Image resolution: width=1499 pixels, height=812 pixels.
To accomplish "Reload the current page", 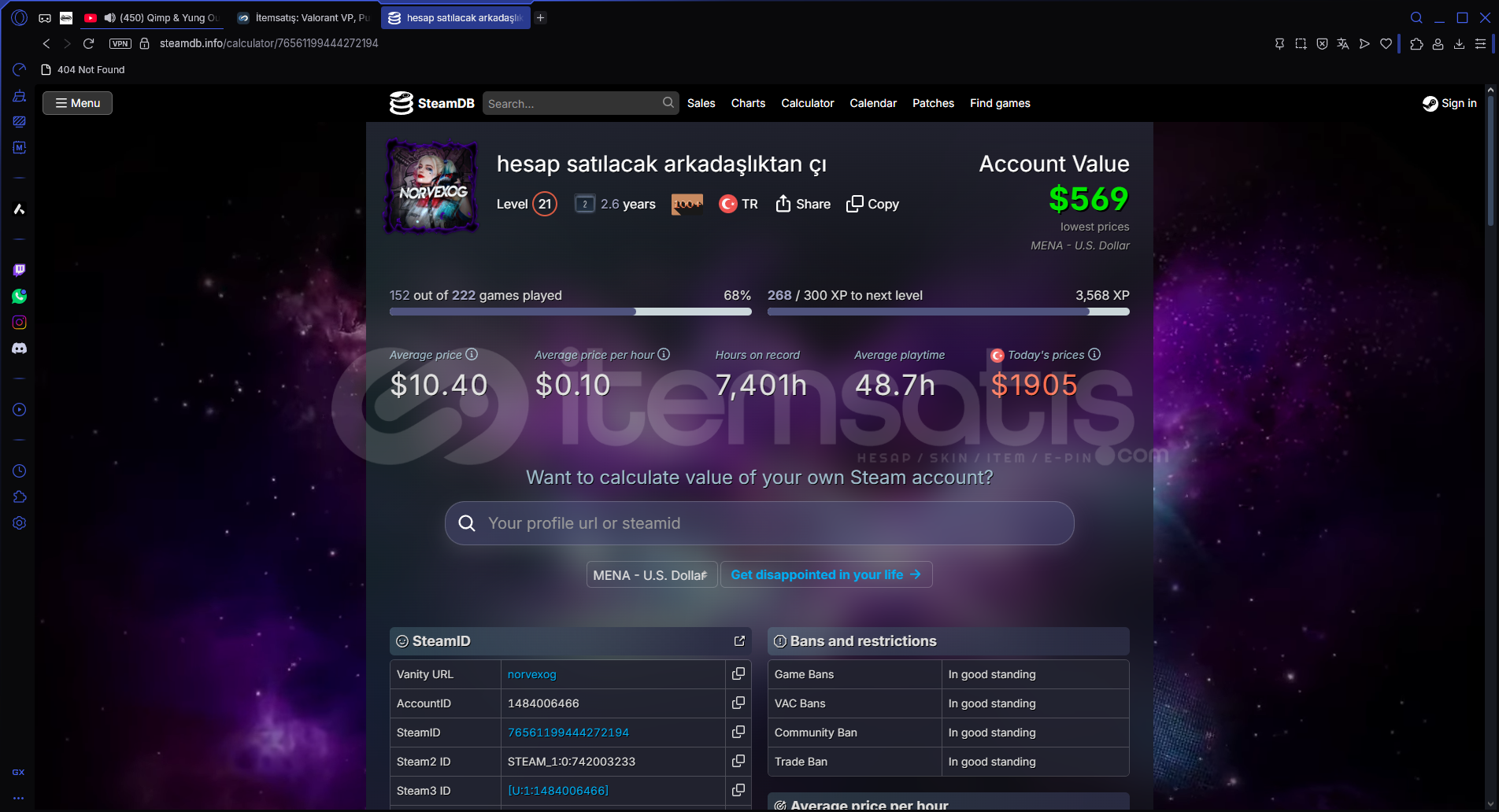I will pos(89,43).
